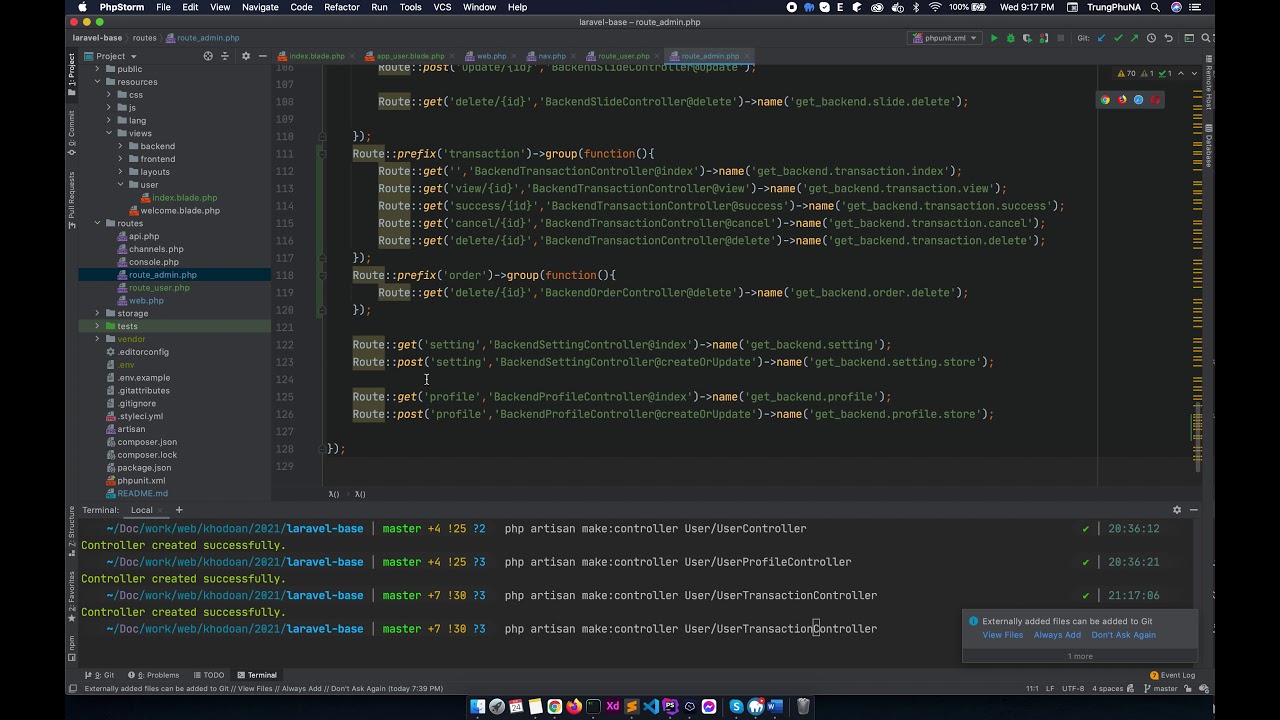Open route_user.php in the project tree
This screenshot has width=1280, height=720.
click(x=158, y=288)
